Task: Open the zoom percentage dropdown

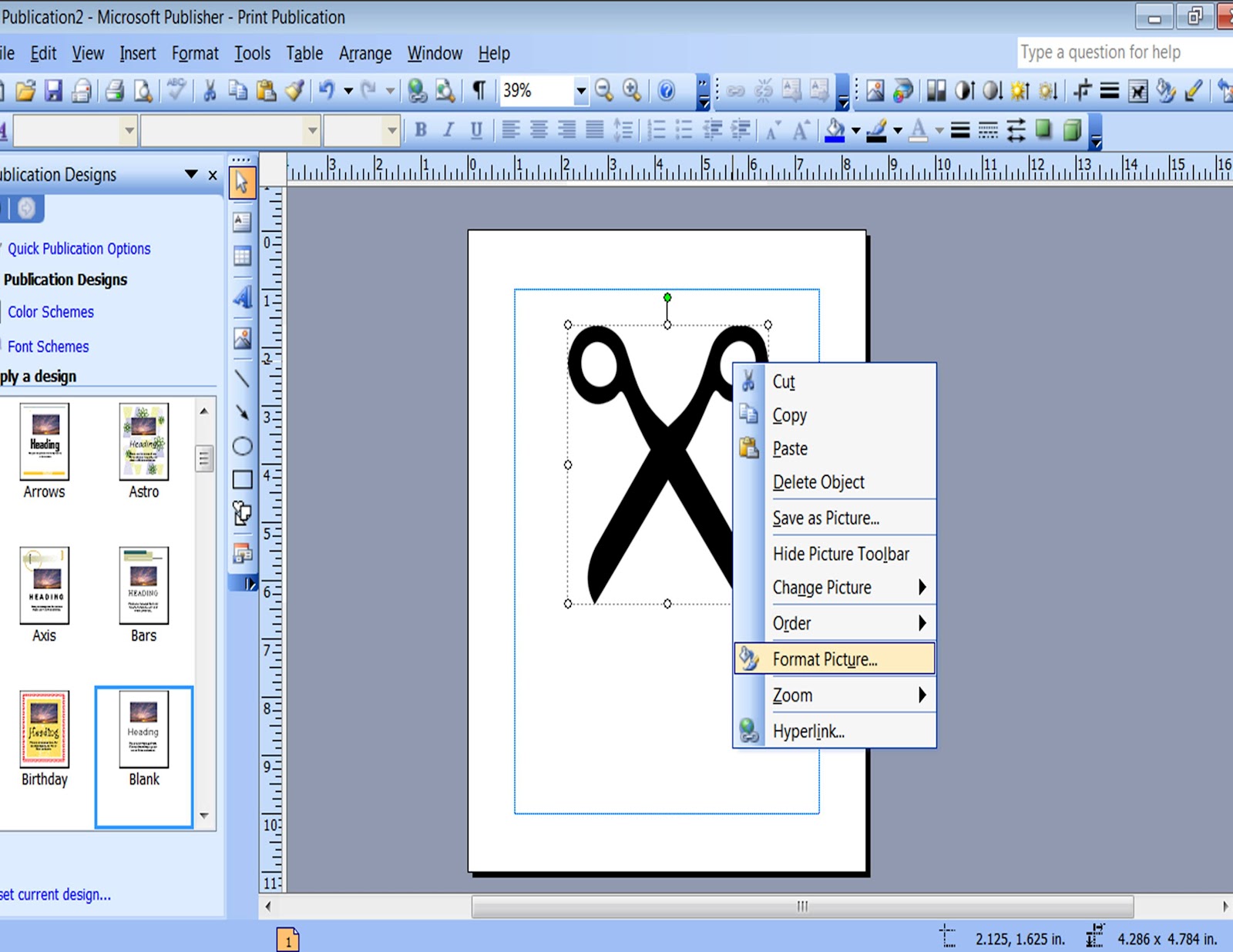Action: coord(580,91)
